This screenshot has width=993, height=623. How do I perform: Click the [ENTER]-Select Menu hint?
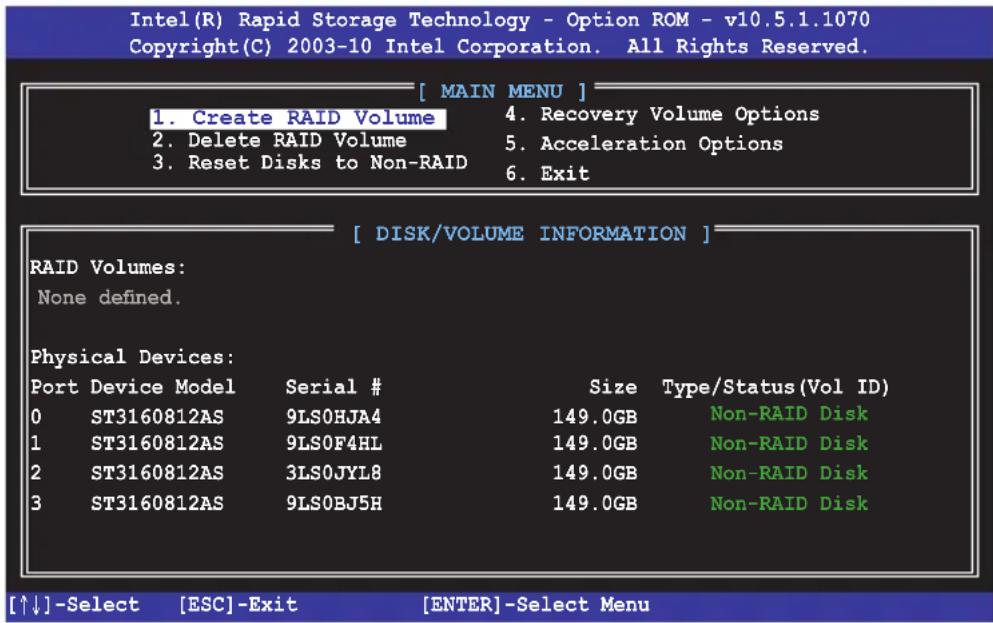click(x=536, y=605)
